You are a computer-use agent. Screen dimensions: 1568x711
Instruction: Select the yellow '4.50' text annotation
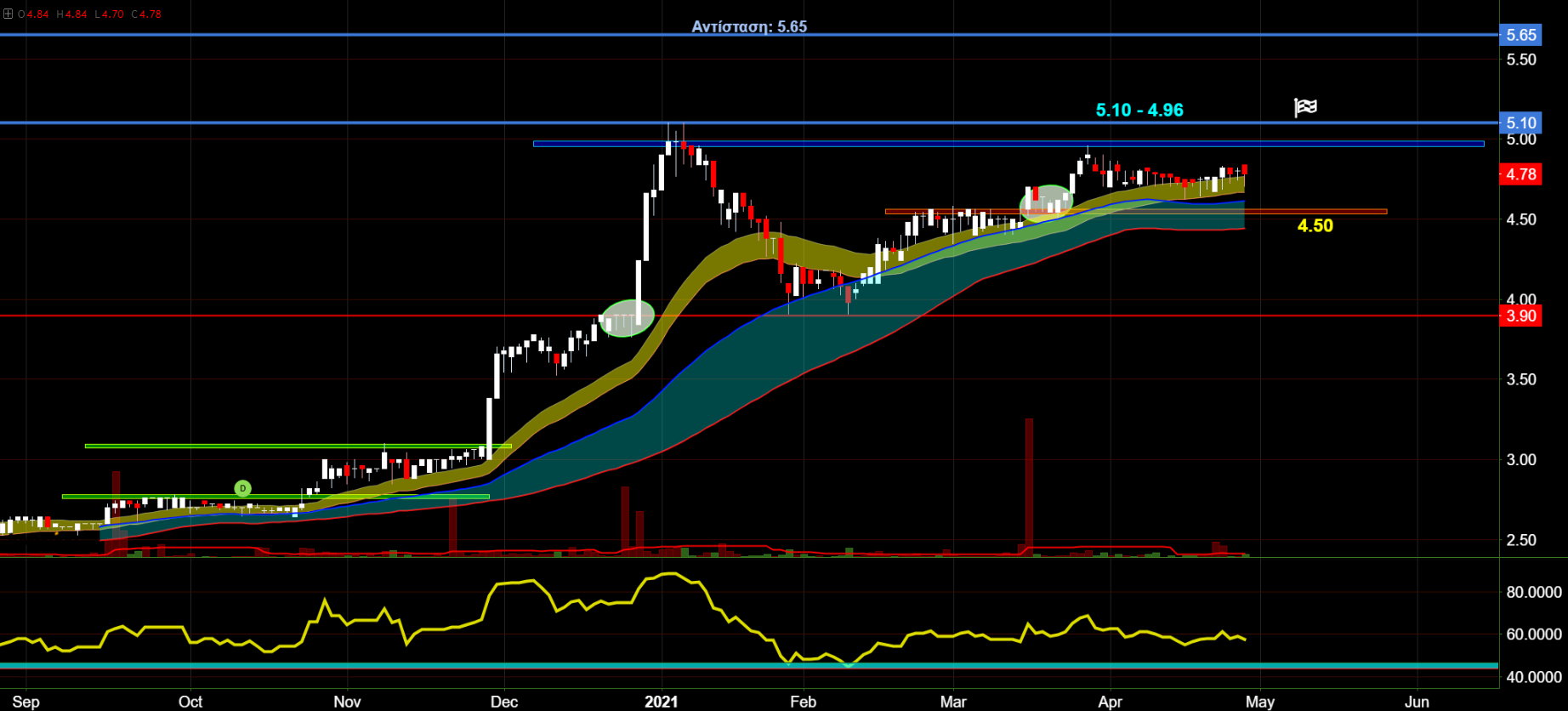[x=1315, y=225]
